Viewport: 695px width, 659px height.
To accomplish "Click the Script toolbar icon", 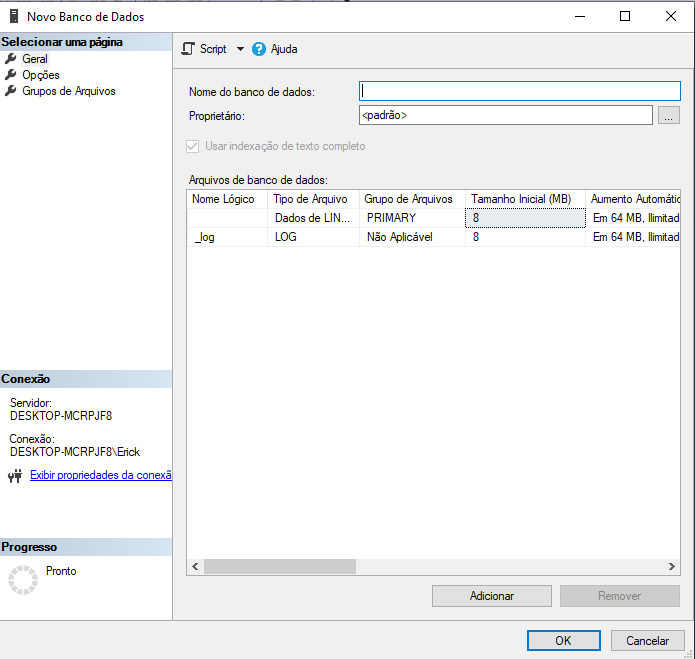I will 188,49.
